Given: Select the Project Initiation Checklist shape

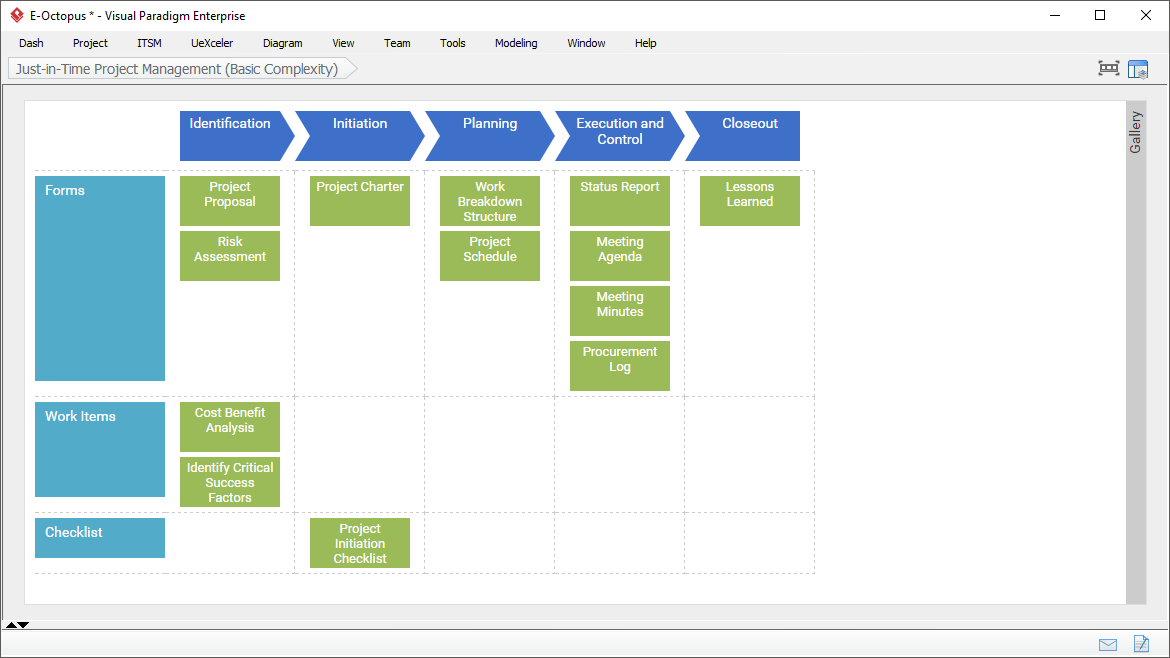Looking at the screenshot, I should point(359,543).
